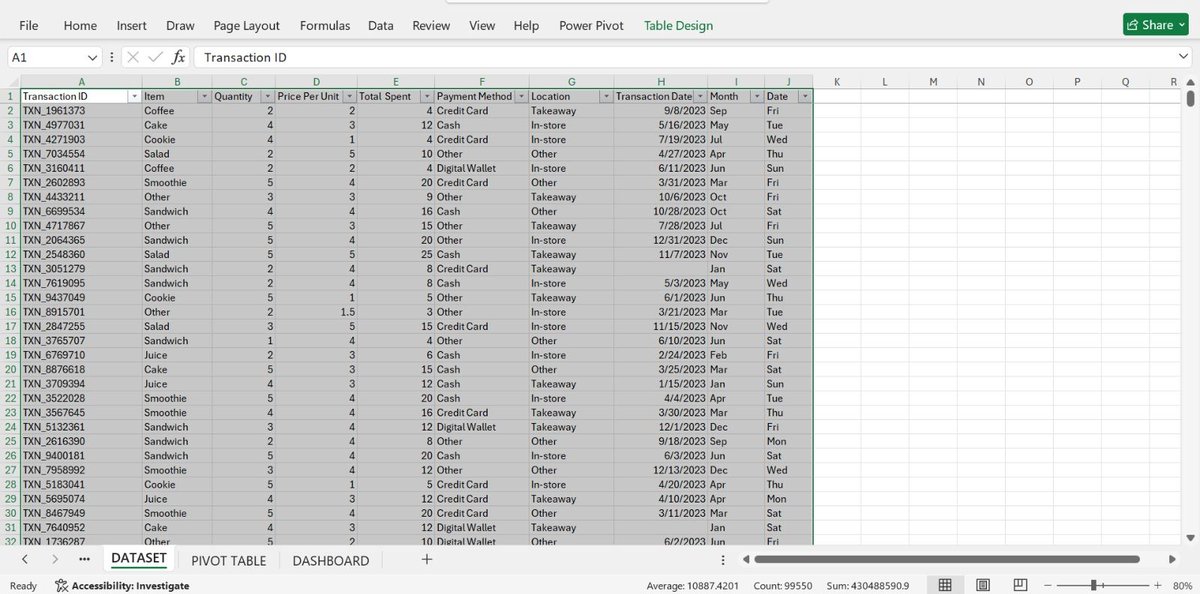This screenshot has width=1200, height=594.
Task: Click cell TXN_1961373
Action: pos(81,111)
